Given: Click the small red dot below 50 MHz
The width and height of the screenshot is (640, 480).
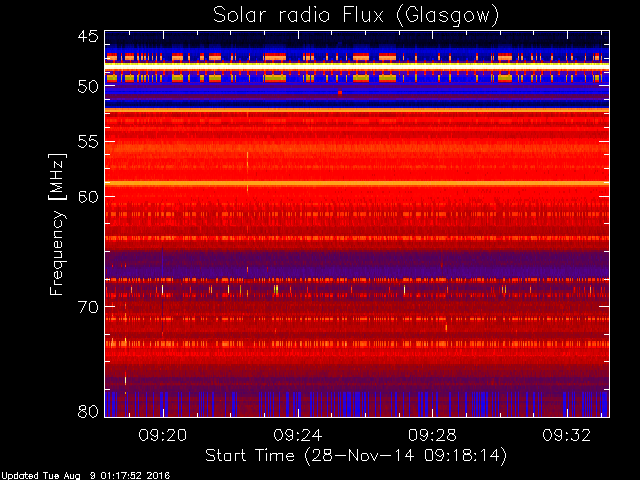Looking at the screenshot, I should pyautogui.click(x=340, y=93).
